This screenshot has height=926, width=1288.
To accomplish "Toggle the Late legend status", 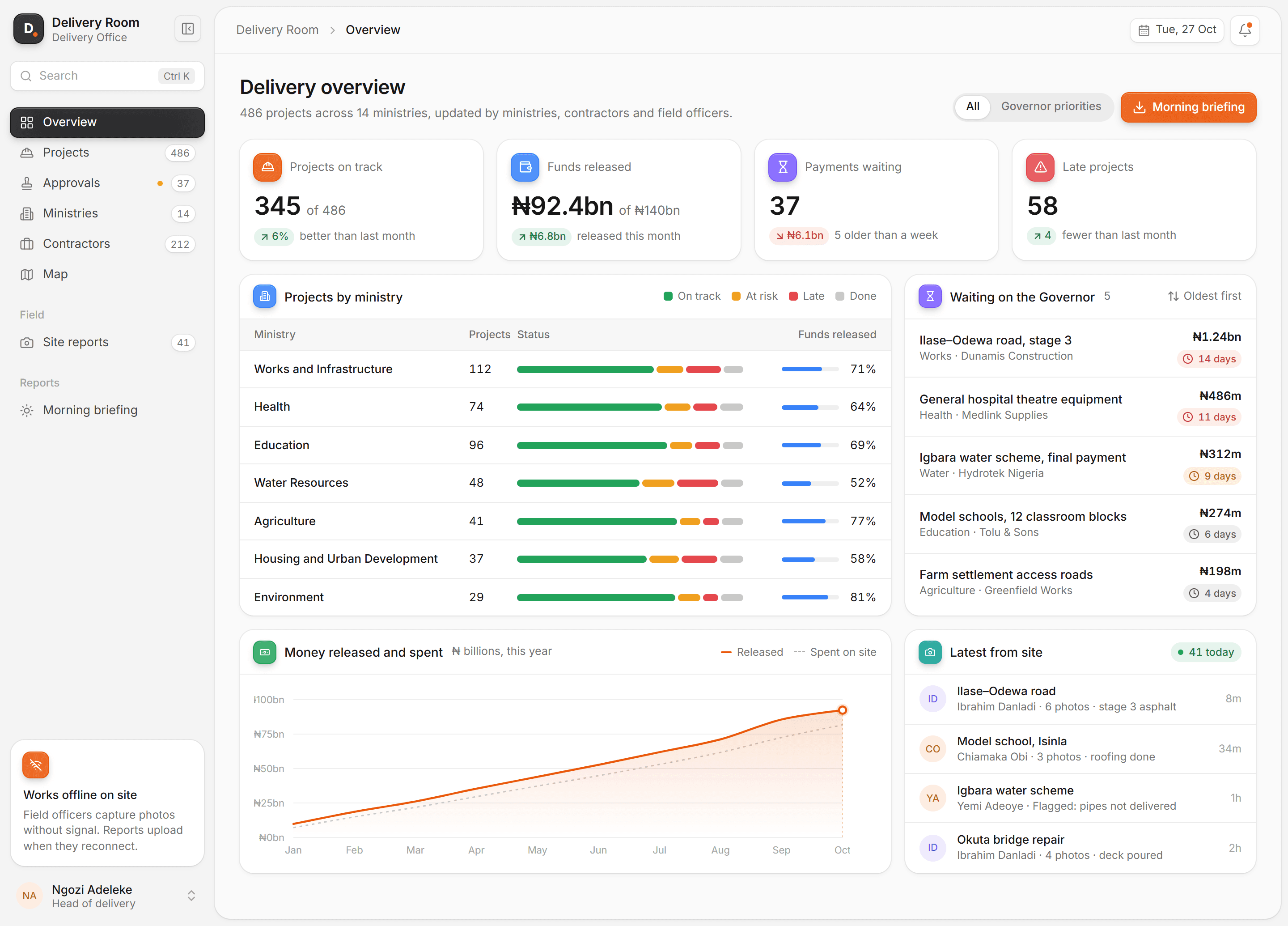I will [x=806, y=296].
